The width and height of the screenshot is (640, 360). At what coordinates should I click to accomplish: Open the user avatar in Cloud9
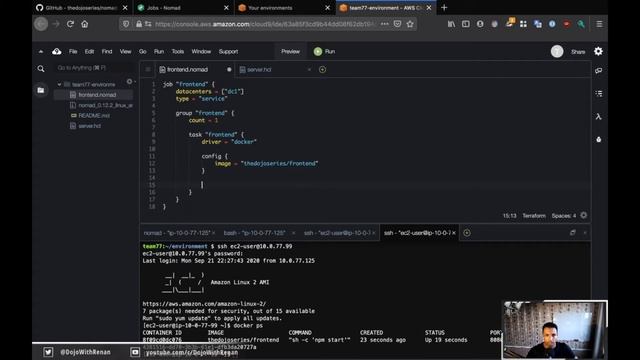point(557,51)
